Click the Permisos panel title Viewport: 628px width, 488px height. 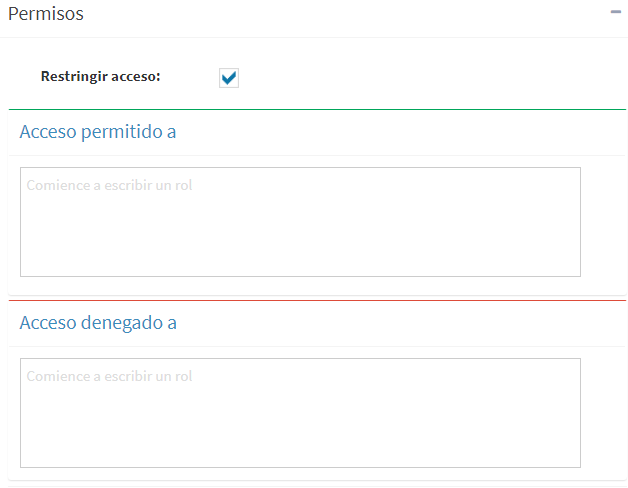pyautogui.click(x=46, y=14)
